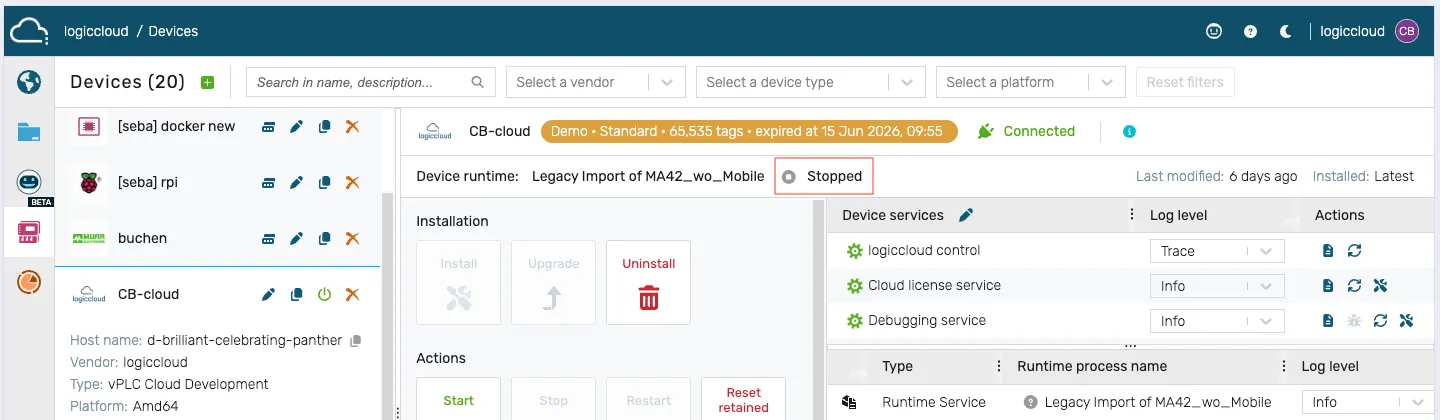Select the Devices sidebar icon
This screenshot has height=420, width=1440.
pos(29,233)
